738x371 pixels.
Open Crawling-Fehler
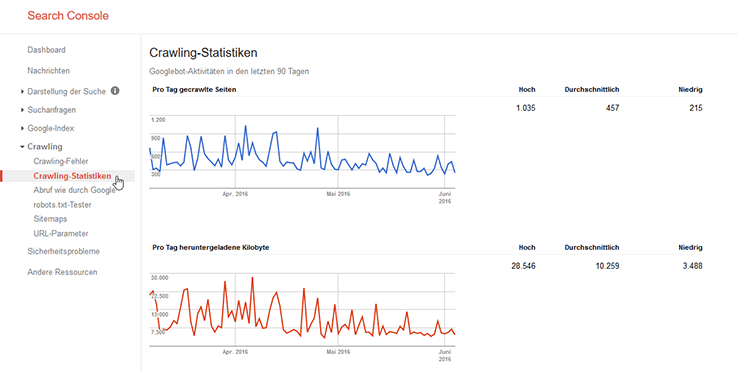click(x=61, y=161)
